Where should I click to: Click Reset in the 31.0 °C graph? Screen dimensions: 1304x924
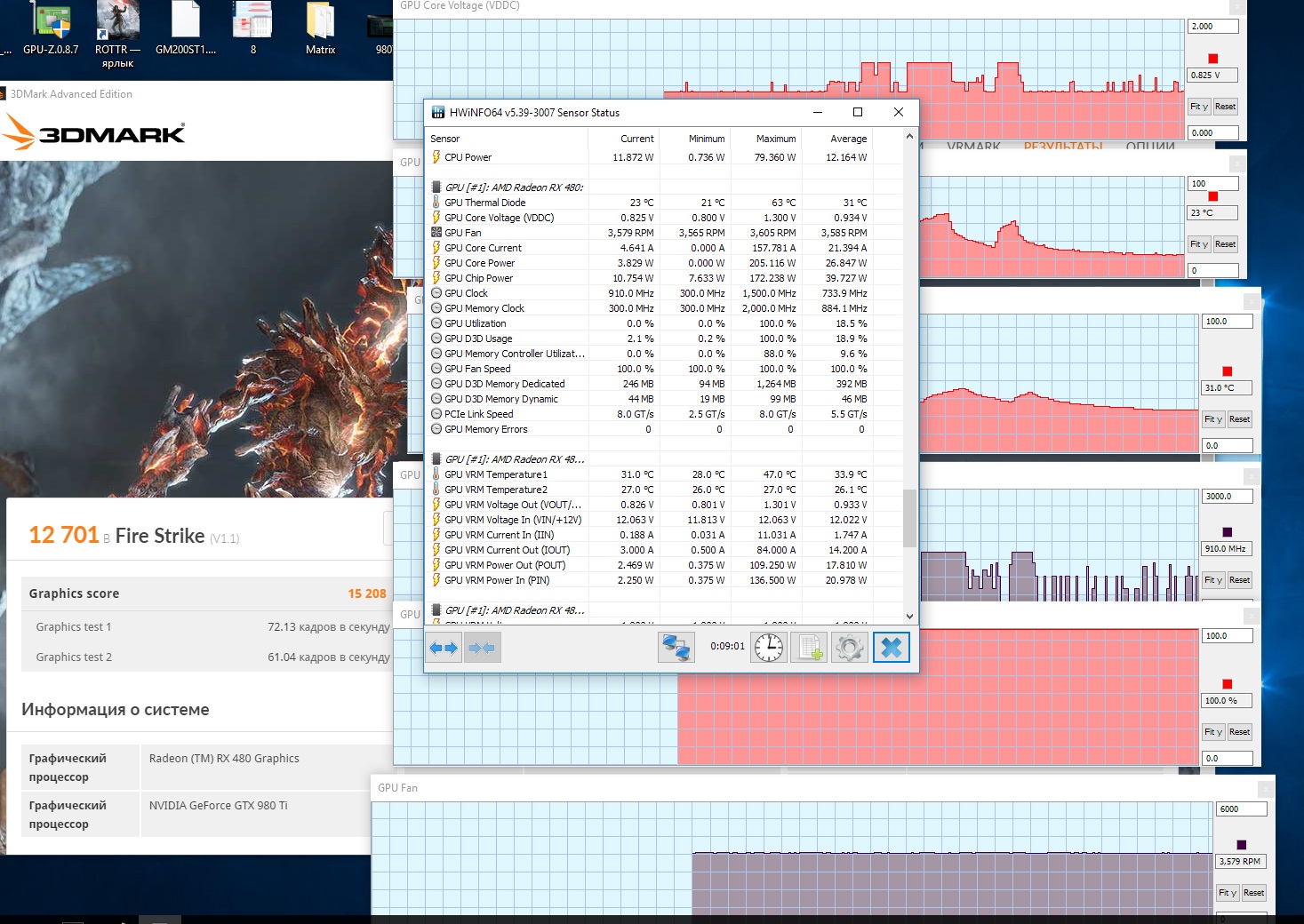(1239, 419)
